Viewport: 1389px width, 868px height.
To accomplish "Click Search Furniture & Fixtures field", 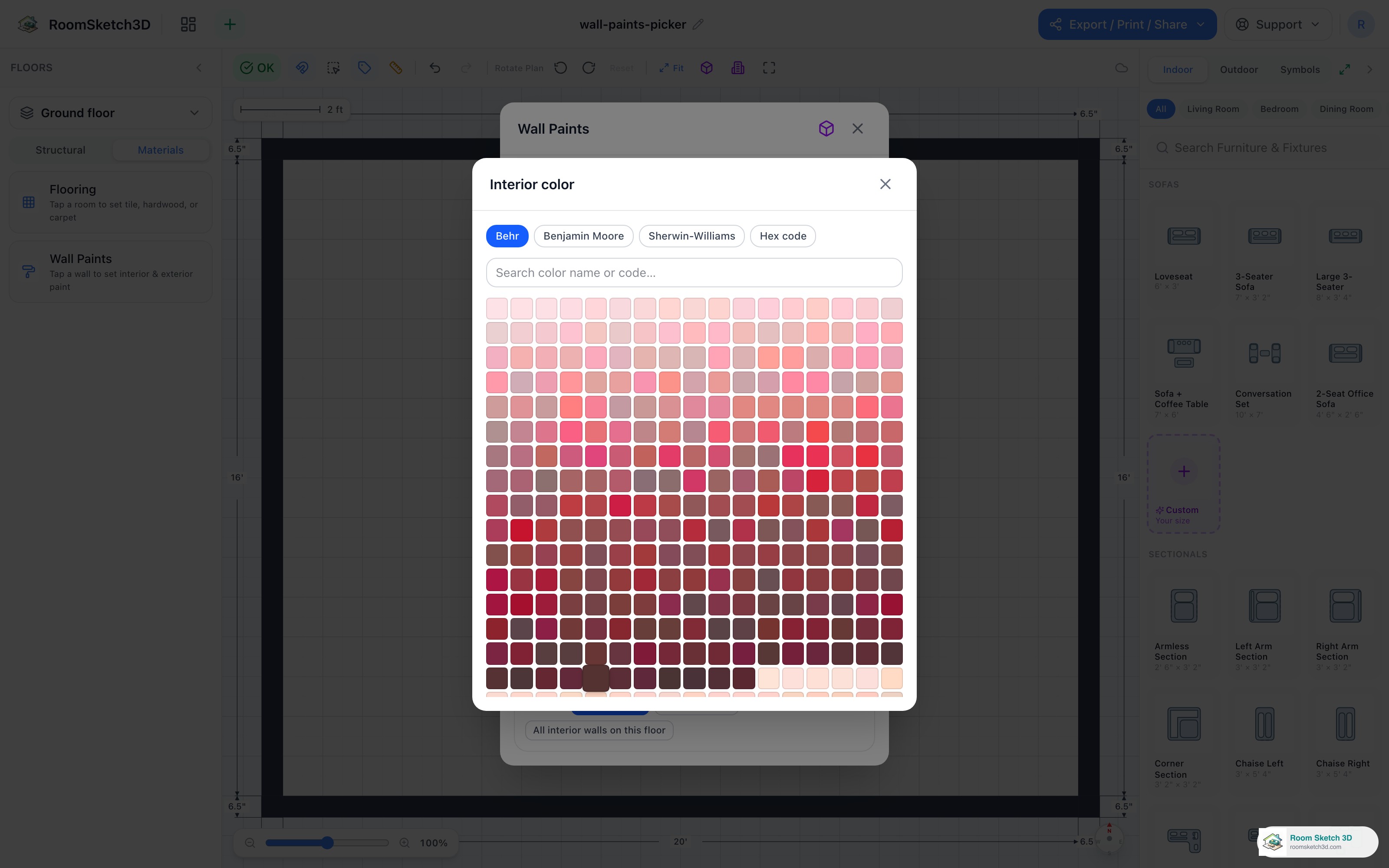I will pos(1264,148).
